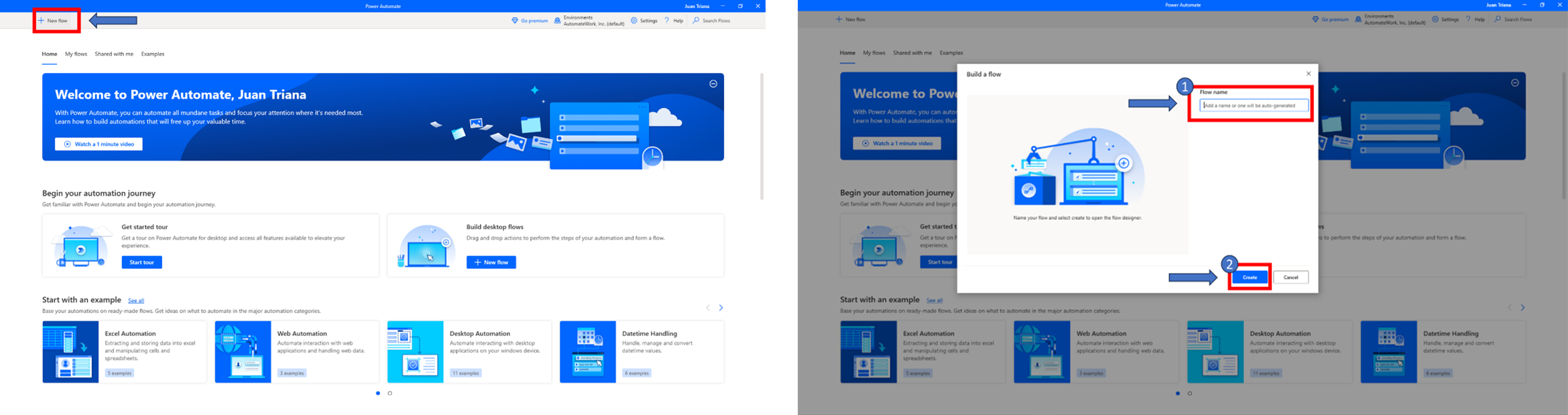The image size is (1568, 415).
Task: Click Watch a 1 minute video, right window
Action: [x=897, y=143]
